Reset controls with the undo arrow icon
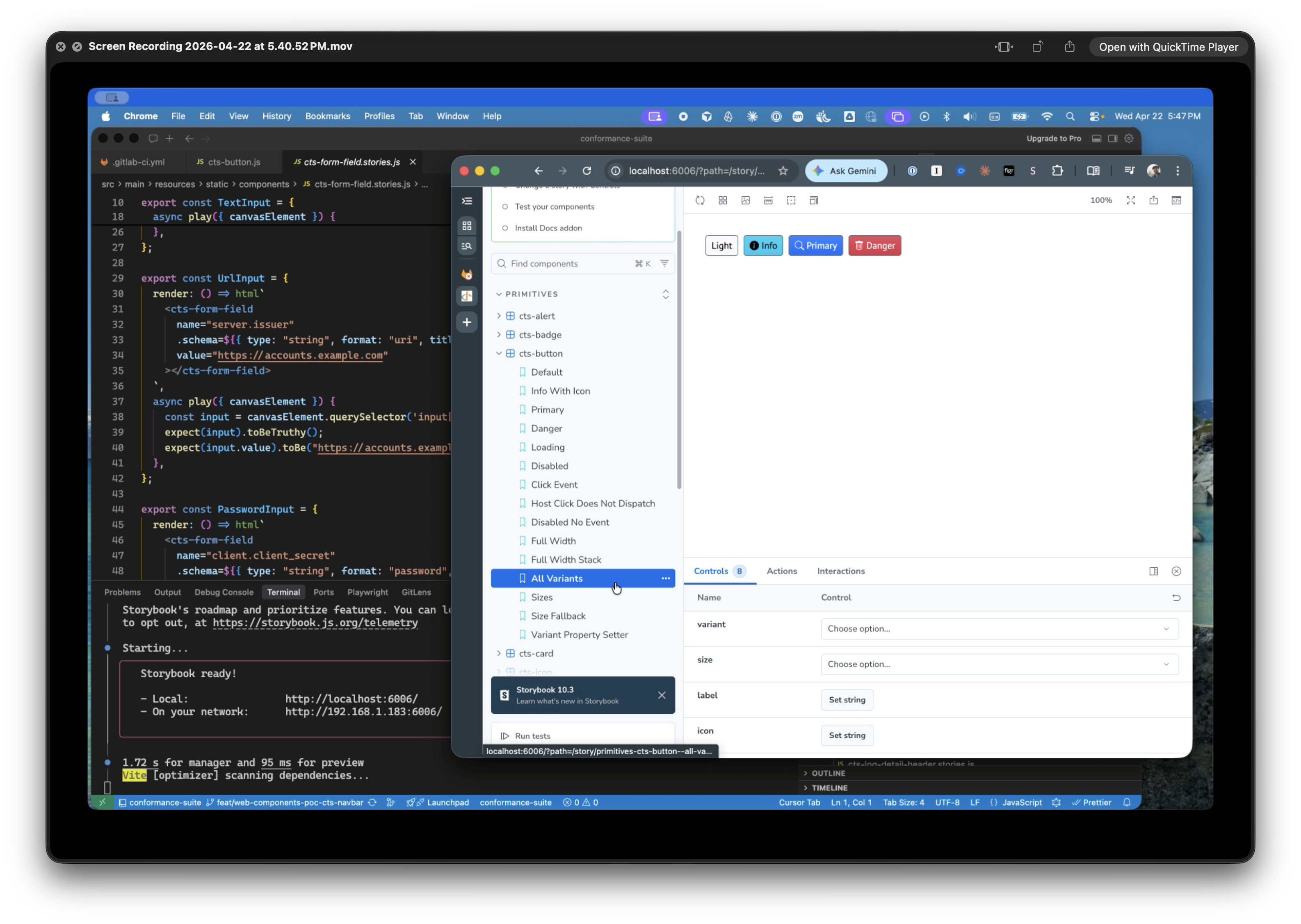The width and height of the screenshot is (1301, 924). pyautogui.click(x=1176, y=597)
